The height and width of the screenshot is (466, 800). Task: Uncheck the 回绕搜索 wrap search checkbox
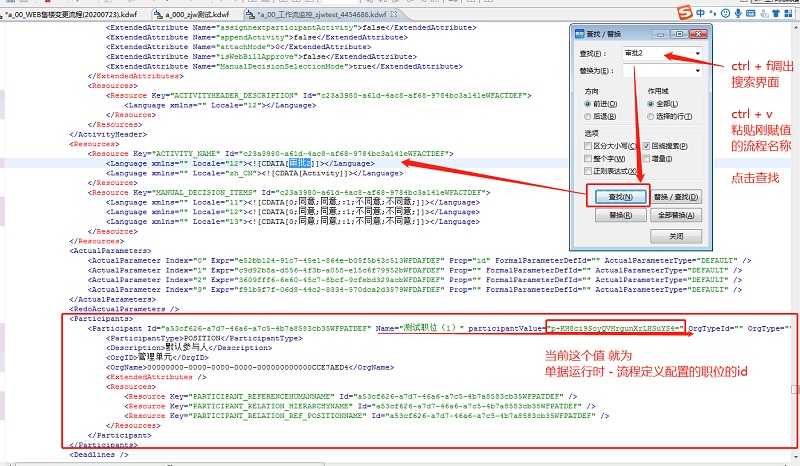pos(647,145)
